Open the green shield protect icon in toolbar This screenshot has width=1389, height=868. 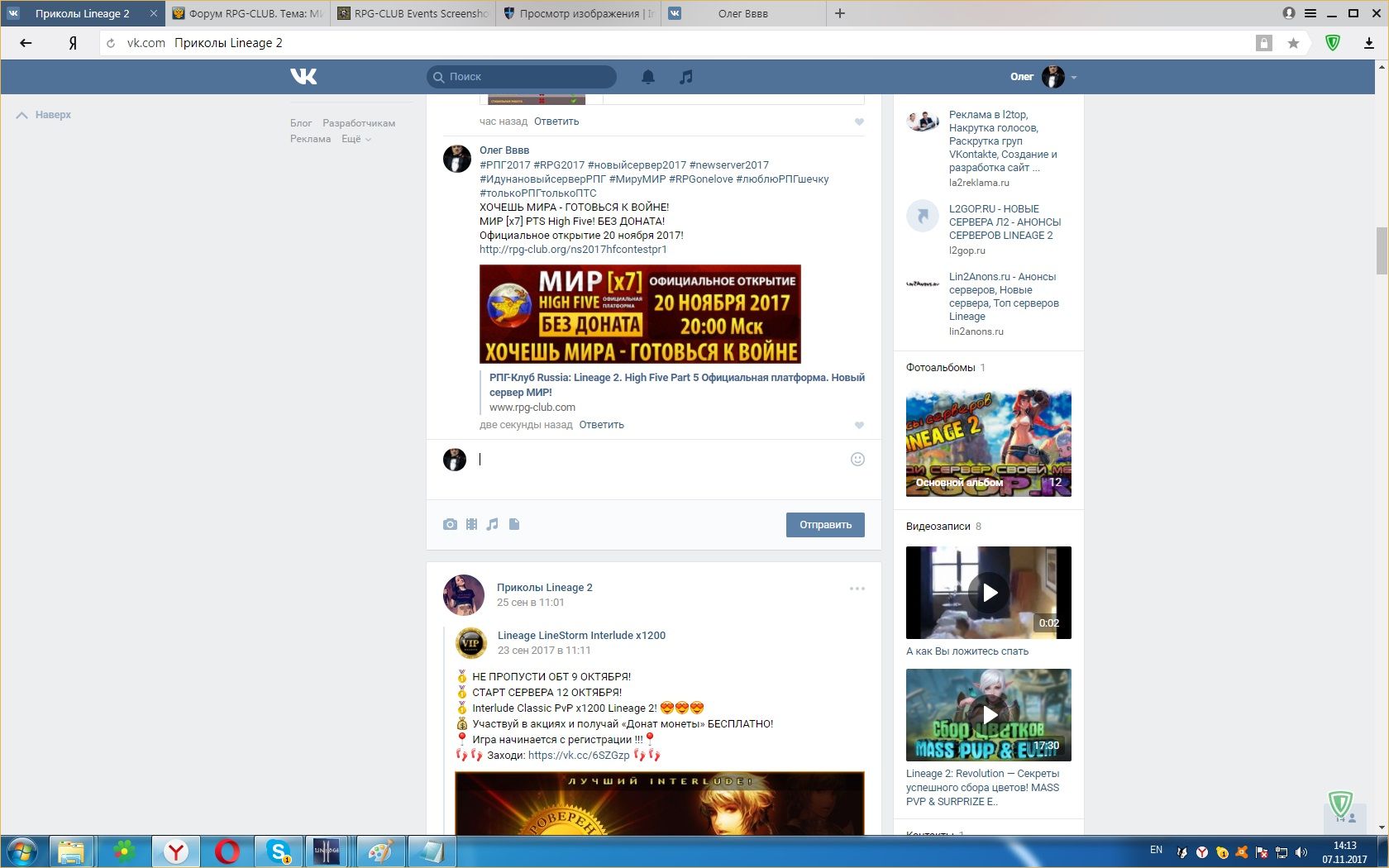[x=1333, y=43]
